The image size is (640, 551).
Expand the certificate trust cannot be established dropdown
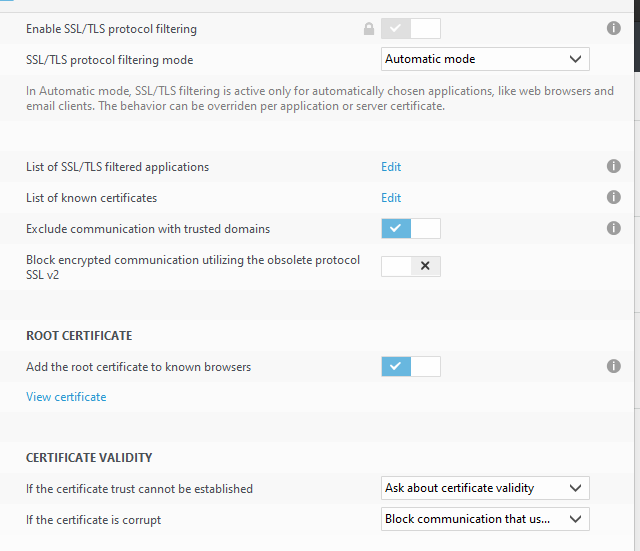point(485,488)
